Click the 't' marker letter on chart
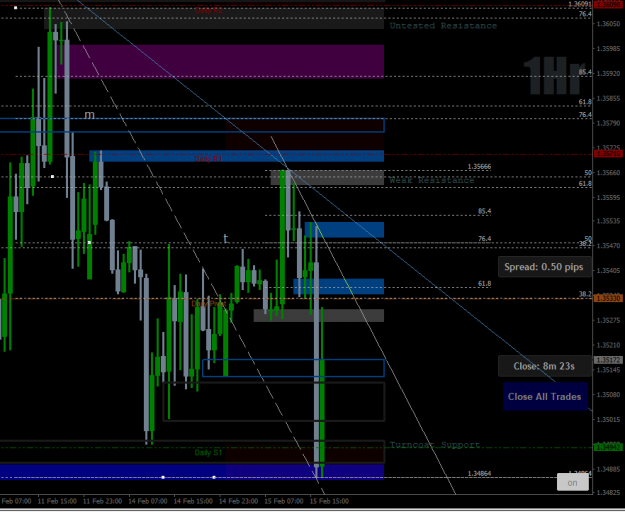This screenshot has width=625, height=512. pyautogui.click(x=226, y=239)
